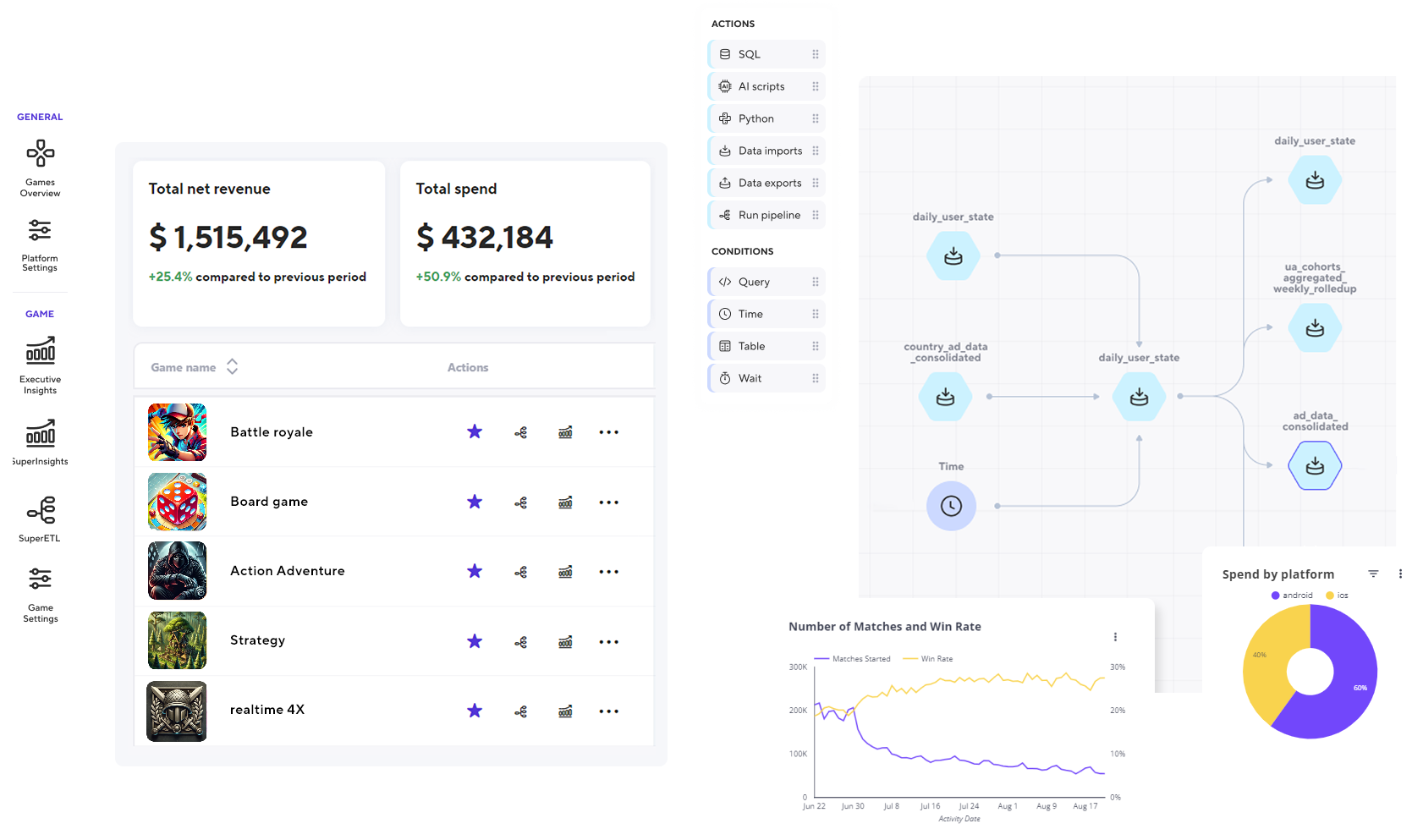Select the Data exports action
Screen dimensions: 1423x840
coord(766,183)
